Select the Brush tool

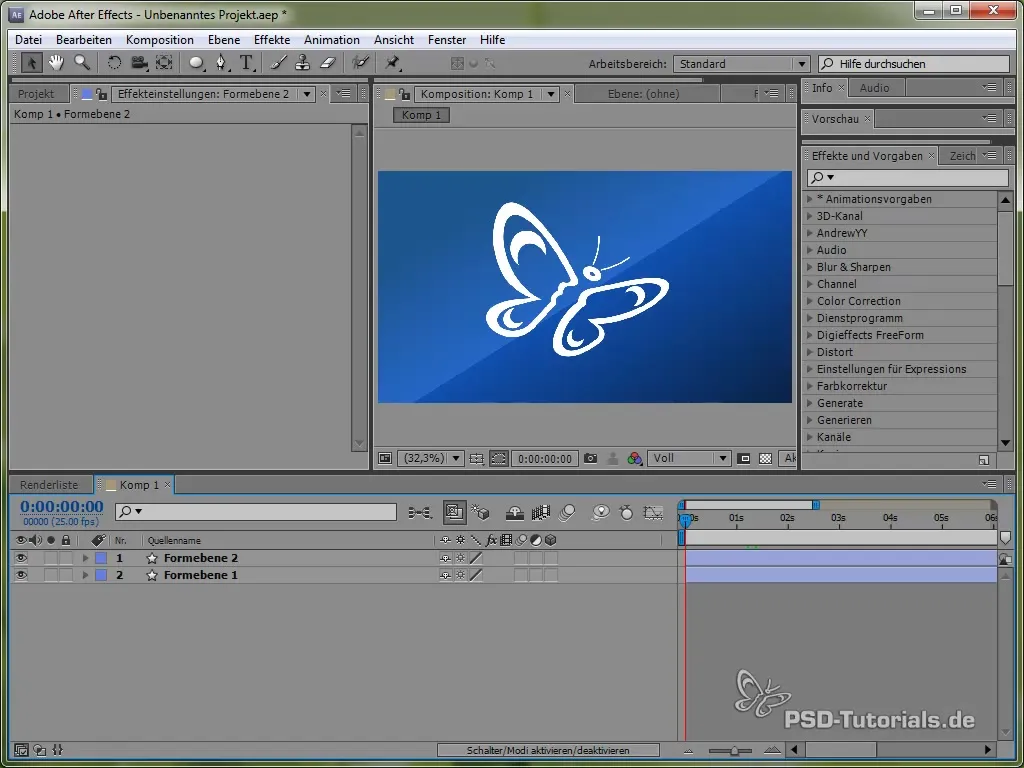[279, 63]
